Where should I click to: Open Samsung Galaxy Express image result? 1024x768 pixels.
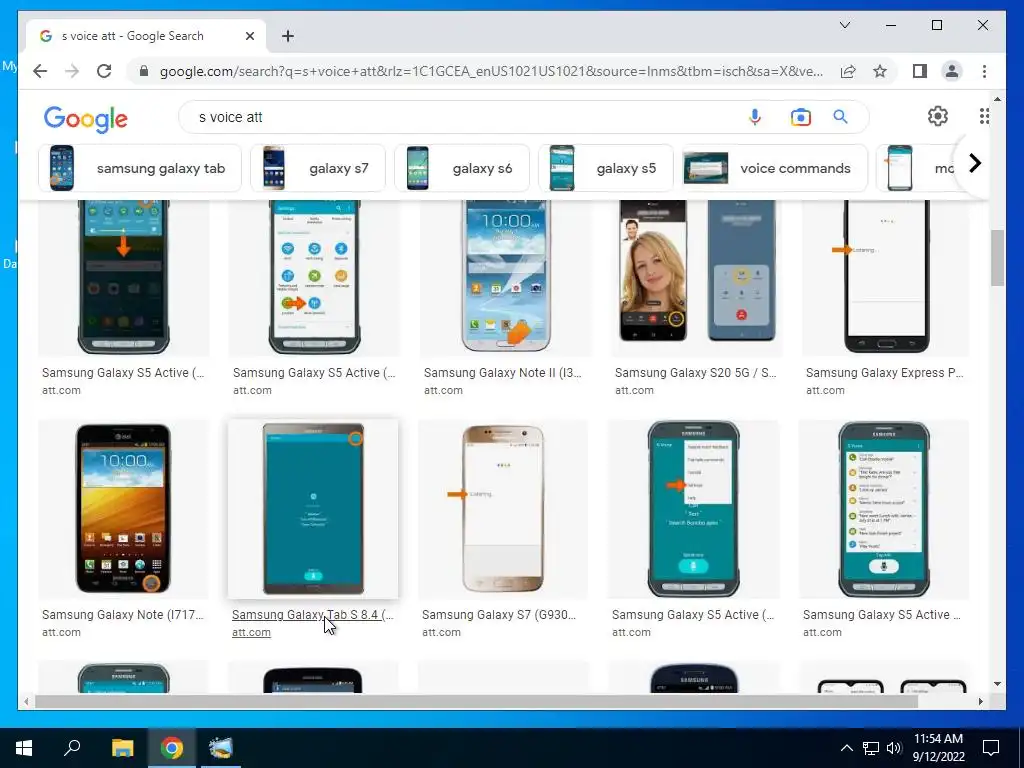point(886,278)
